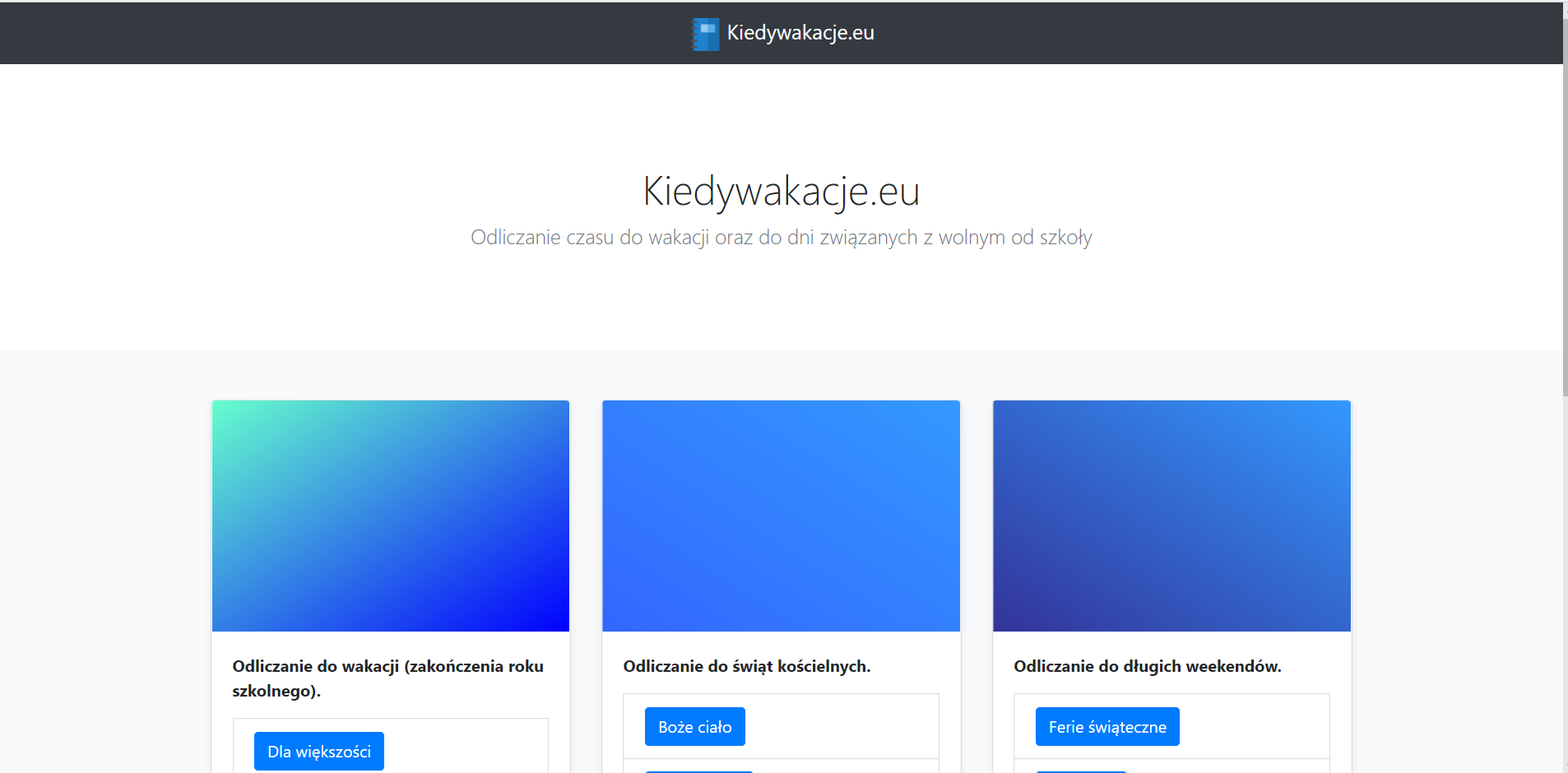Click the blue notebook logo icon in navbar
The image size is (1568, 773).
705,34
